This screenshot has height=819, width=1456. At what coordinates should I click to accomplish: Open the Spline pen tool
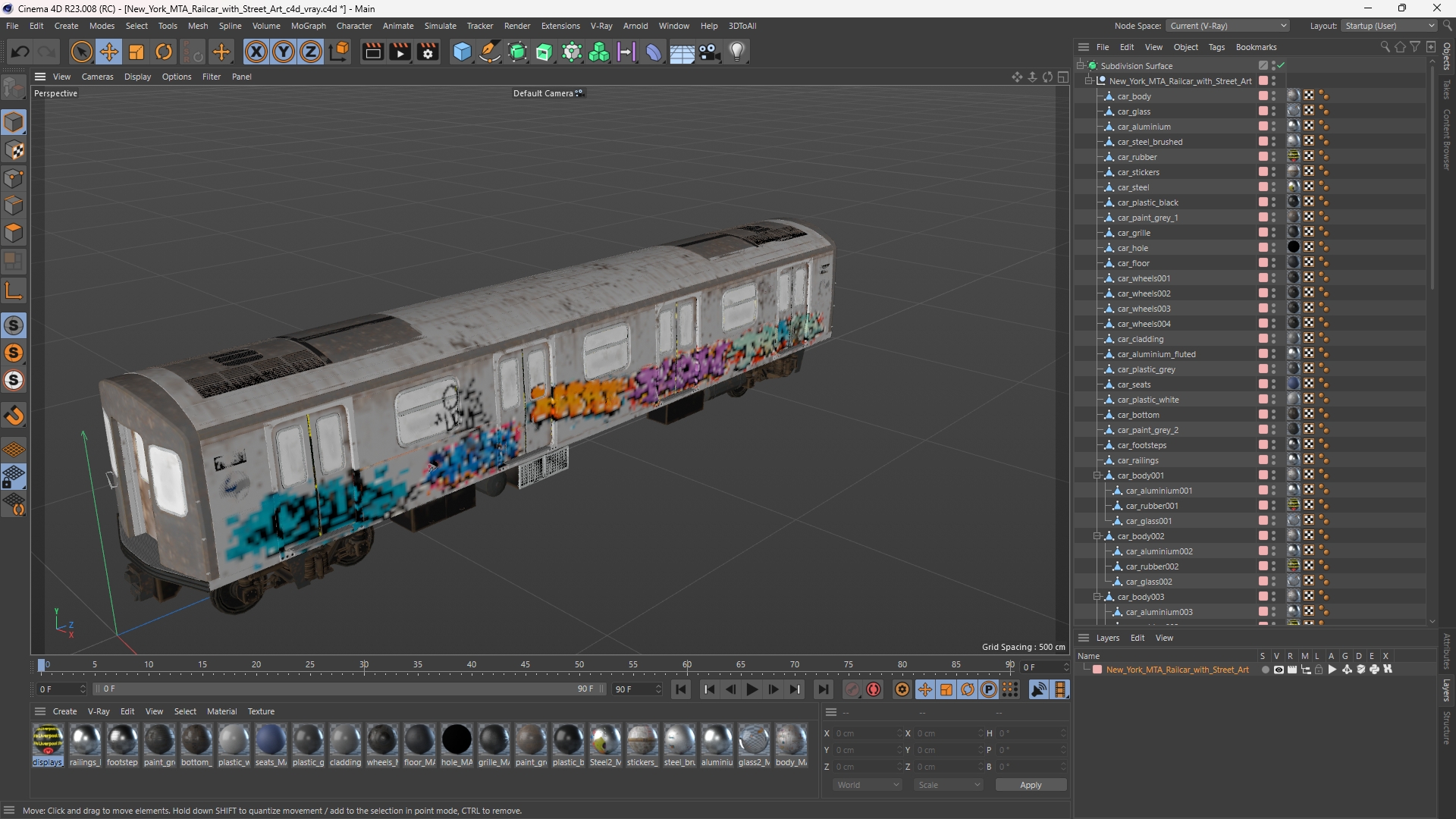490,52
